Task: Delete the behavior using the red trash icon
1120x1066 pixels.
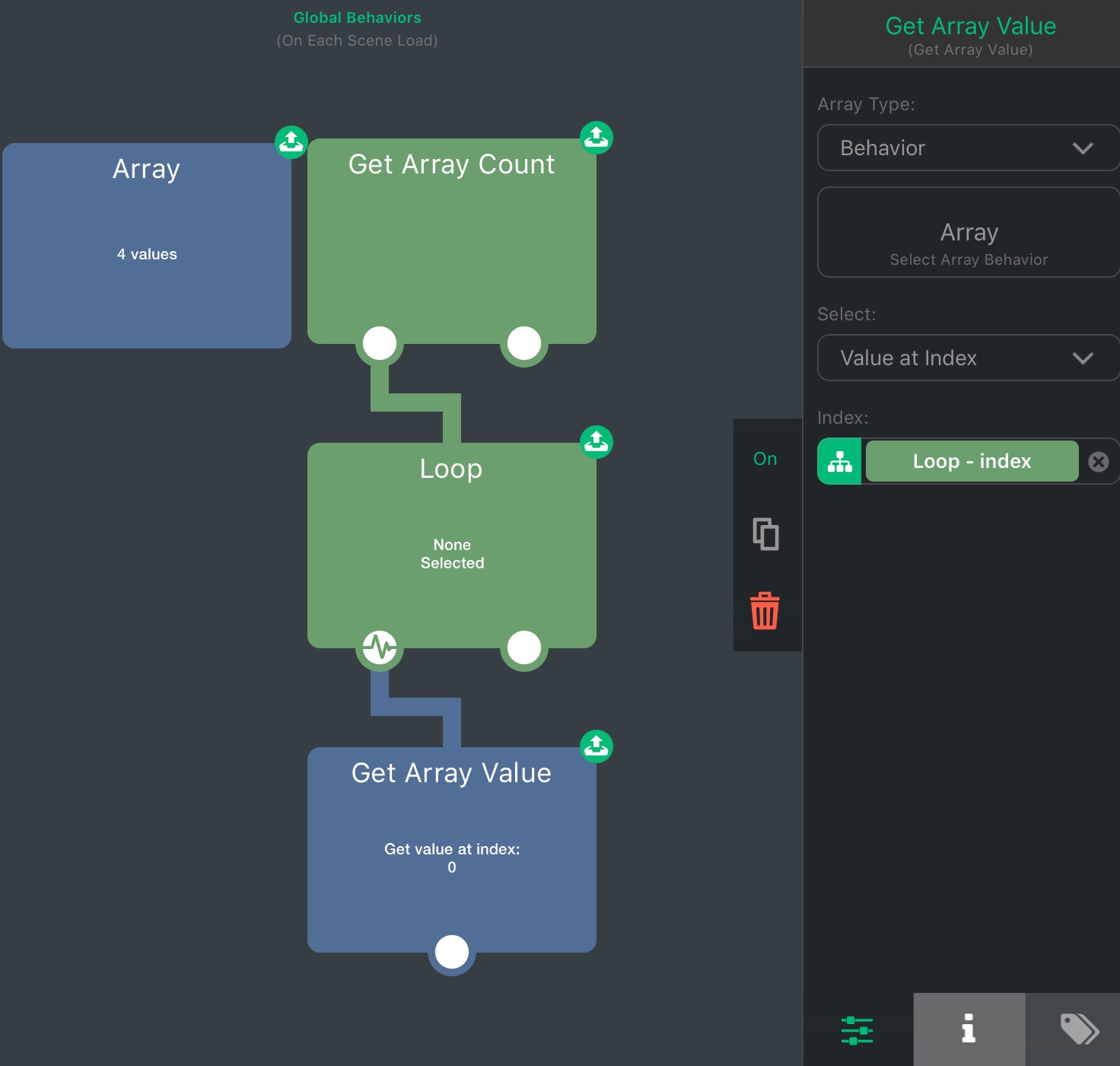Action: tap(765, 611)
